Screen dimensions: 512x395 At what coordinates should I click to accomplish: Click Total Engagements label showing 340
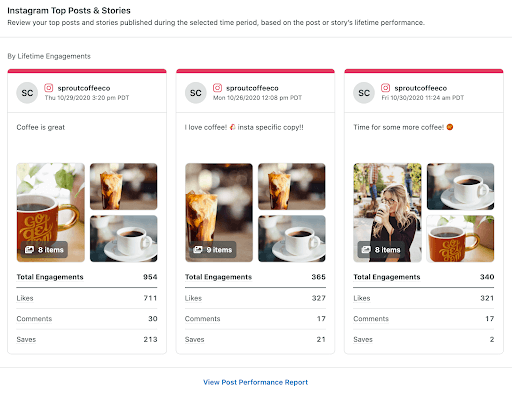pos(387,277)
